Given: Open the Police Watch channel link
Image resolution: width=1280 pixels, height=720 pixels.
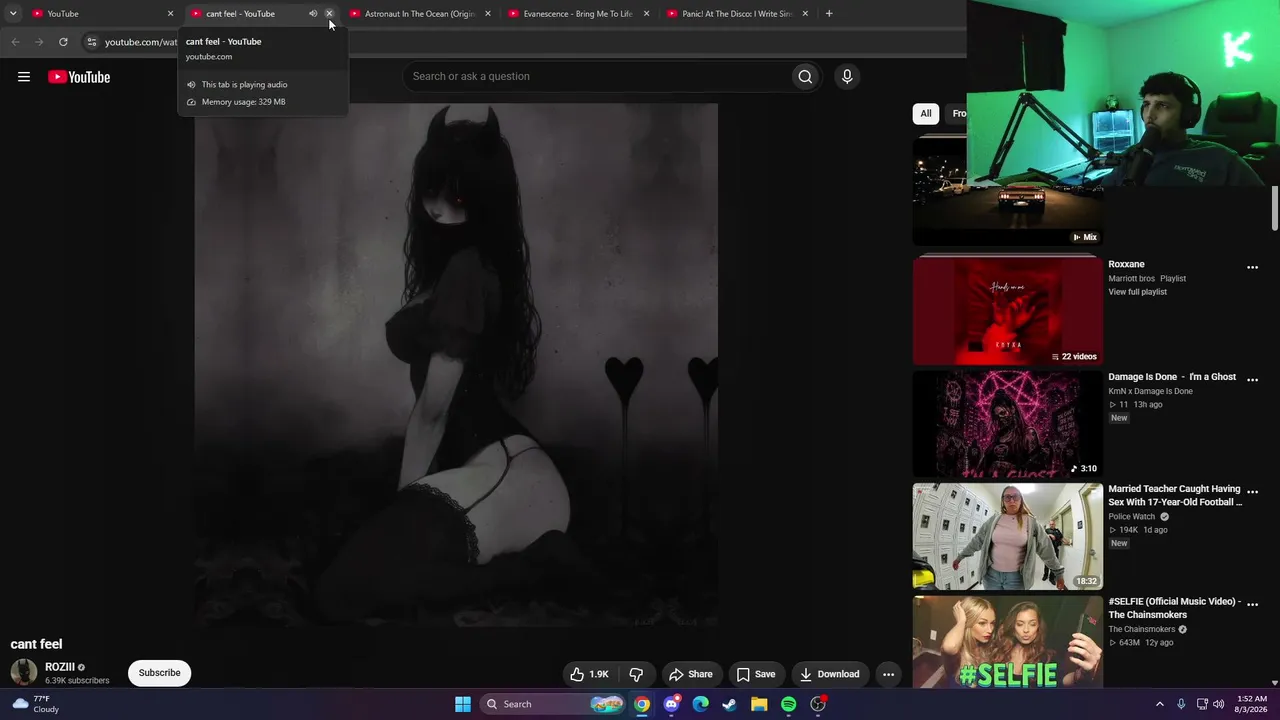Looking at the screenshot, I should click(x=1132, y=517).
